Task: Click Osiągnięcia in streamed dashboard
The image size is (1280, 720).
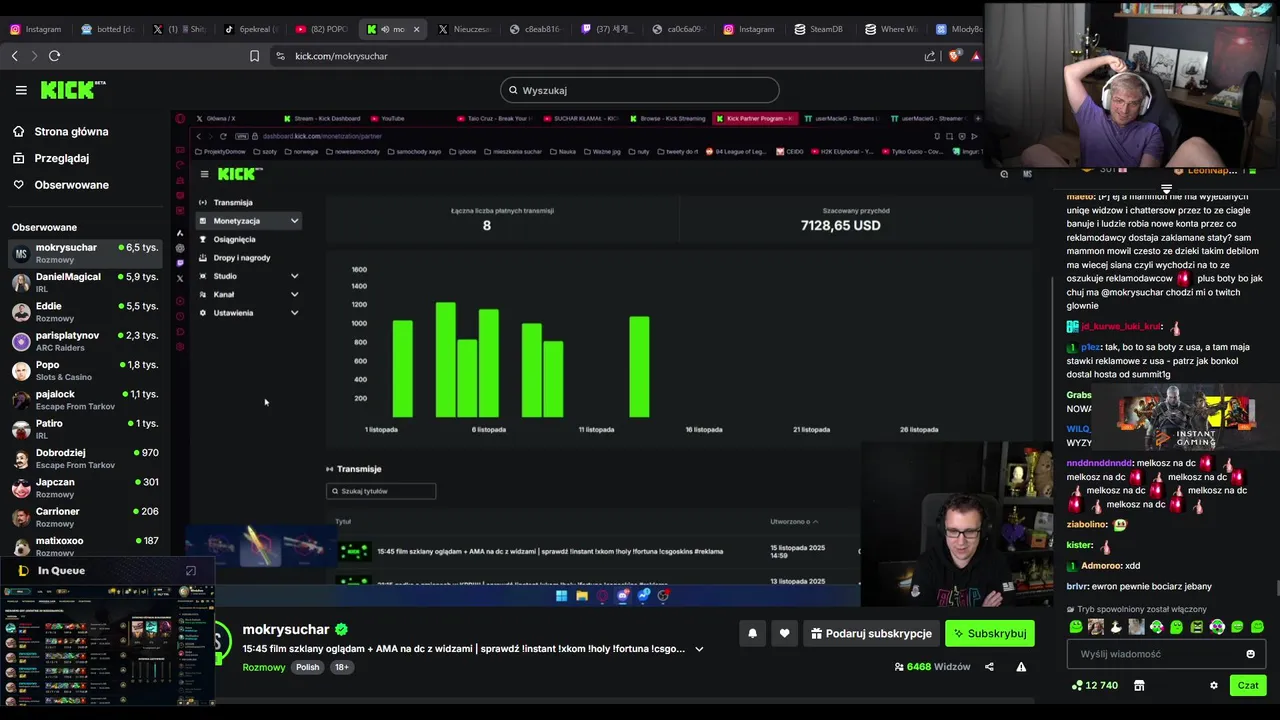Action: pyautogui.click(x=234, y=240)
